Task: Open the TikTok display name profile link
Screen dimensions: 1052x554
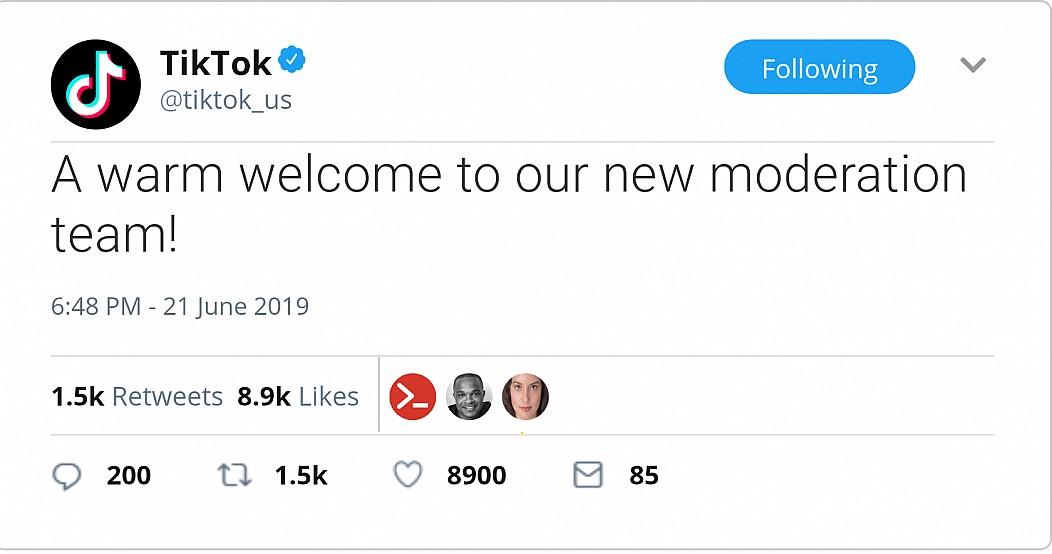Action: coord(216,63)
